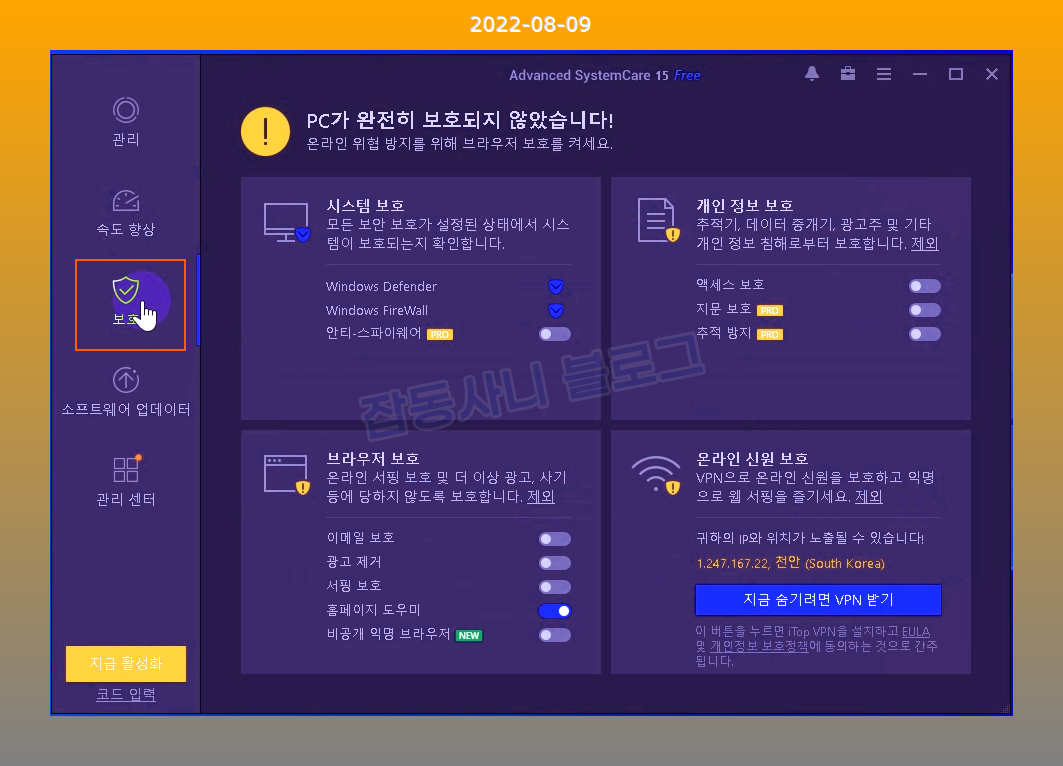Viewport: 1063px width, 766px height.
Task: Open the toolbox briefcase icon
Action: pos(847,74)
